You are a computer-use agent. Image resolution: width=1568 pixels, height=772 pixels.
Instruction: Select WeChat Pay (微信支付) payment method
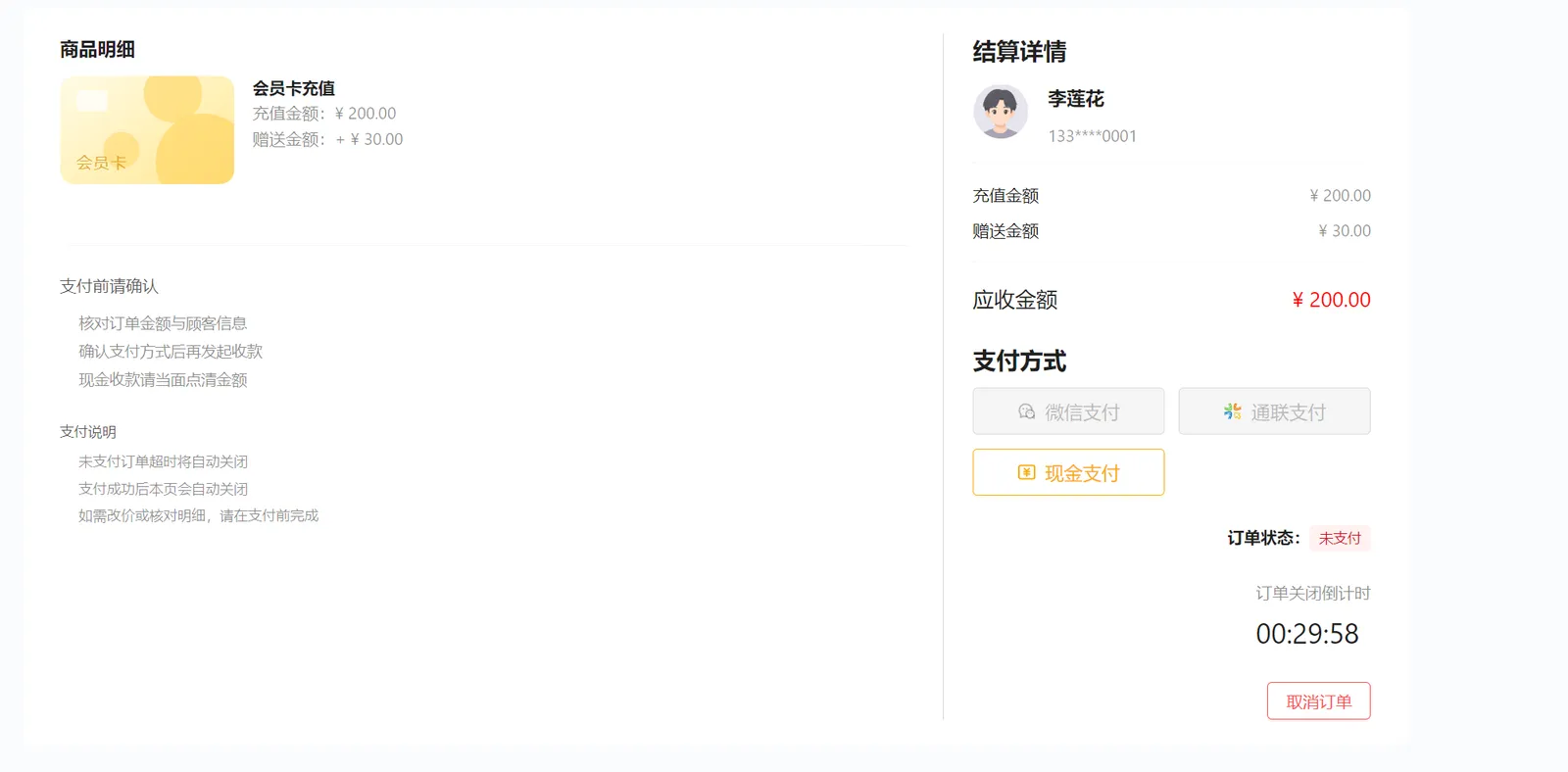click(1068, 411)
